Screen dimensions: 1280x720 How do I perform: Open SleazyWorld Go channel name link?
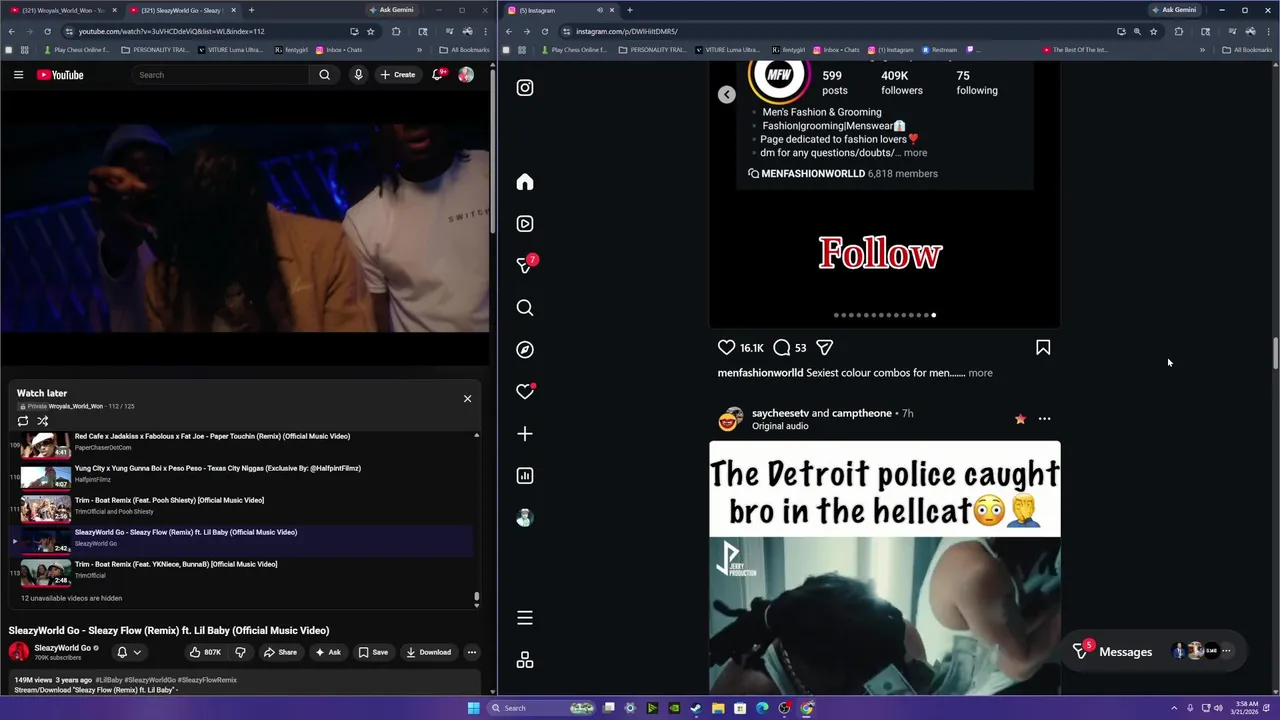tap(63, 648)
